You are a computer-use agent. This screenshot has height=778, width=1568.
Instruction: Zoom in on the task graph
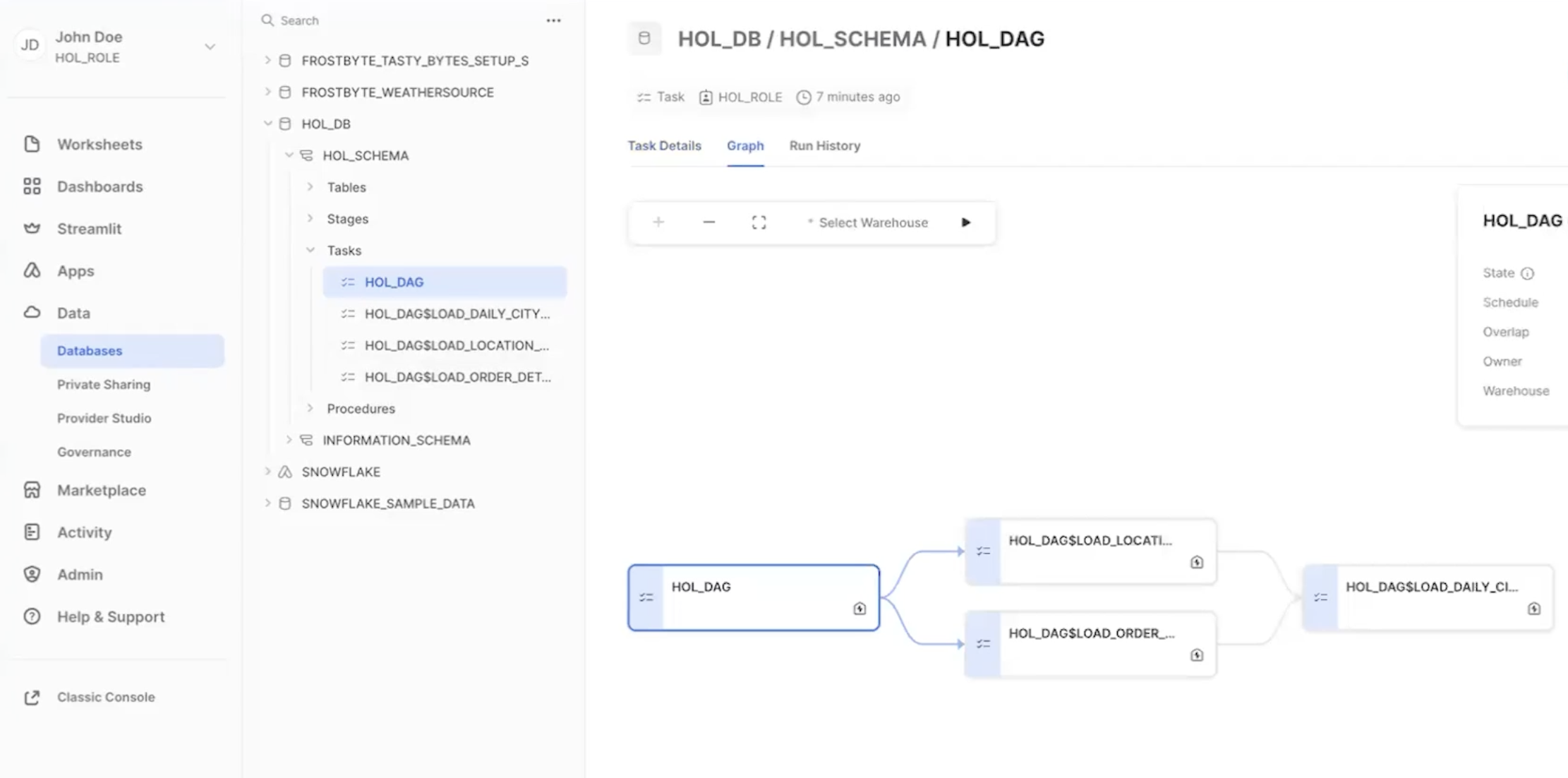point(658,222)
